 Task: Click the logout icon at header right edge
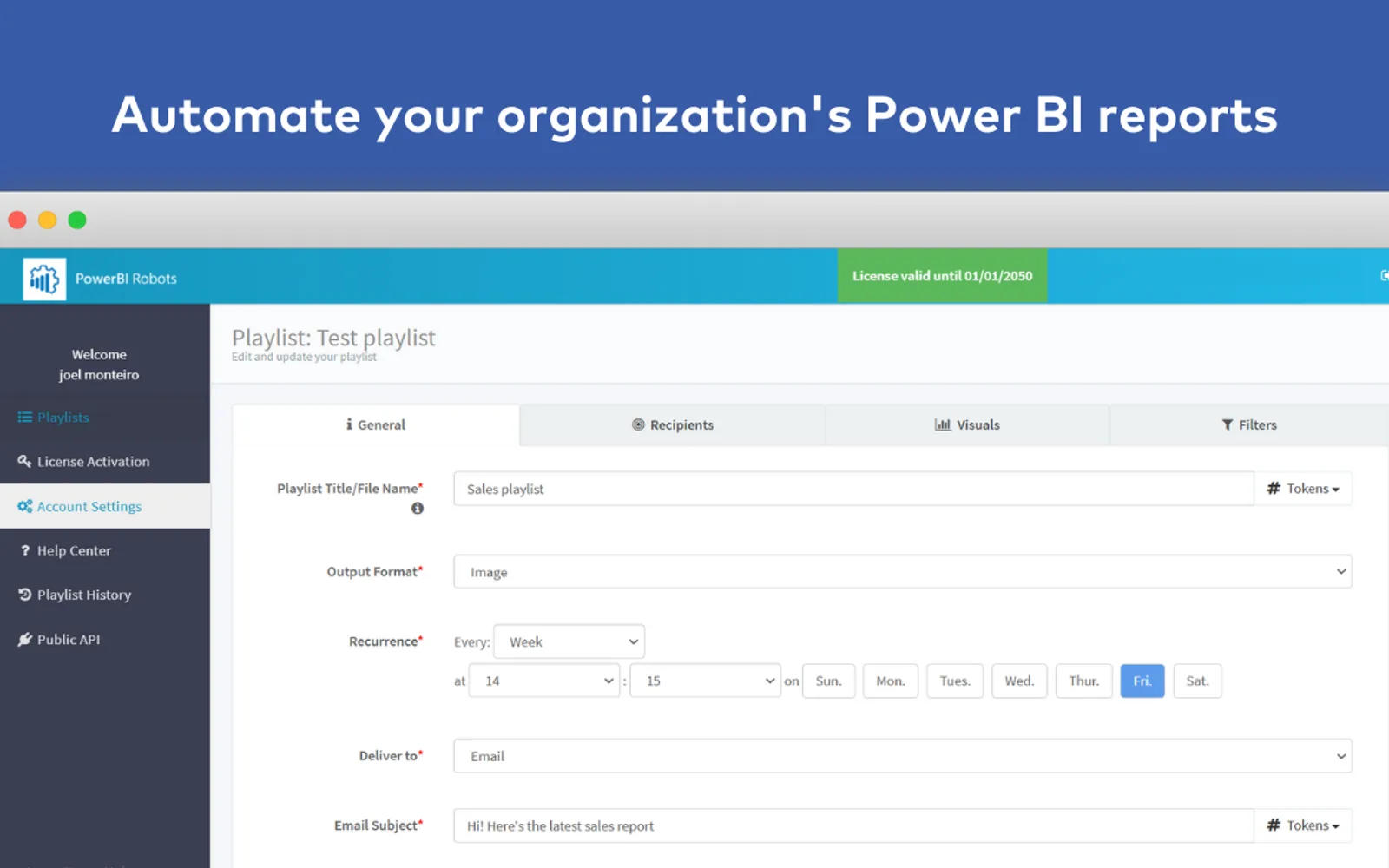click(x=1384, y=275)
